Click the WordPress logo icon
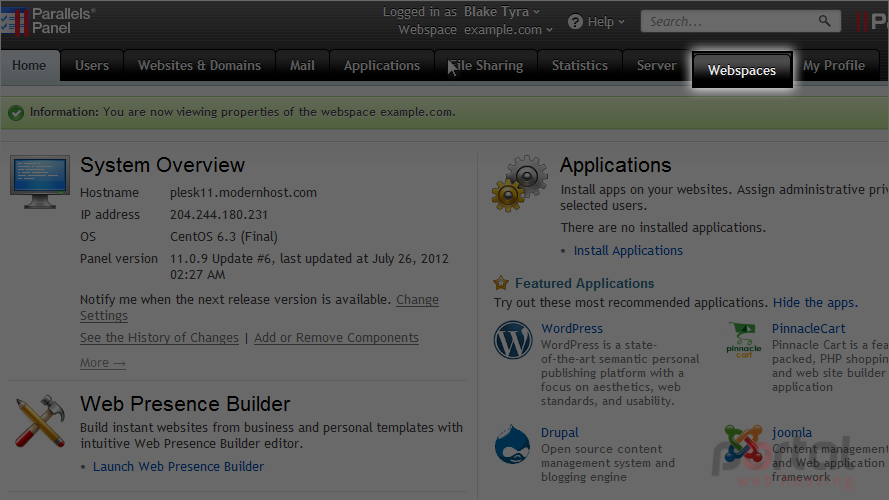Viewport: 889px width, 500px height. pyautogui.click(x=513, y=340)
